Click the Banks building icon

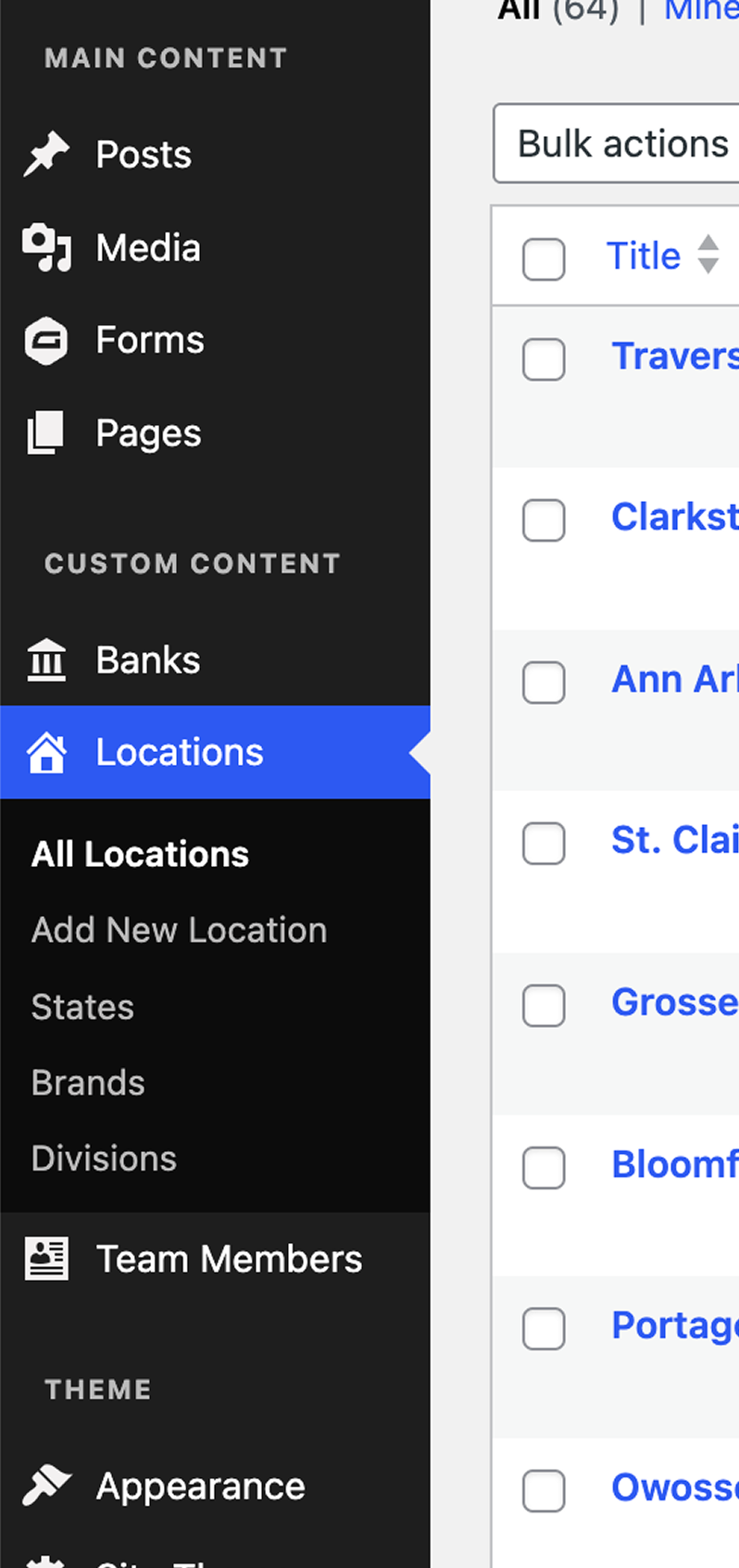click(x=46, y=660)
